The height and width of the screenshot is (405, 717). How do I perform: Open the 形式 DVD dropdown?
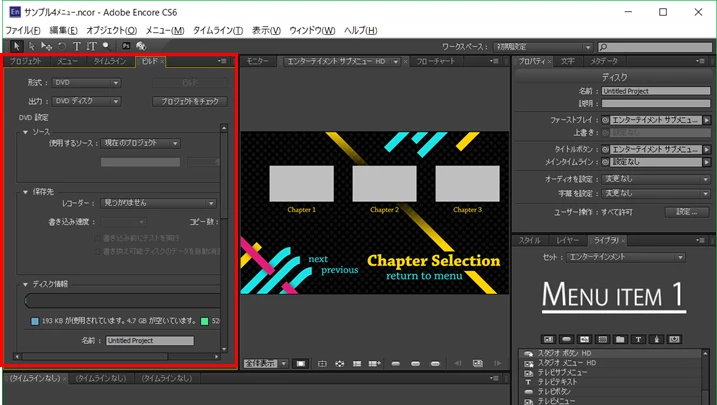[86, 83]
